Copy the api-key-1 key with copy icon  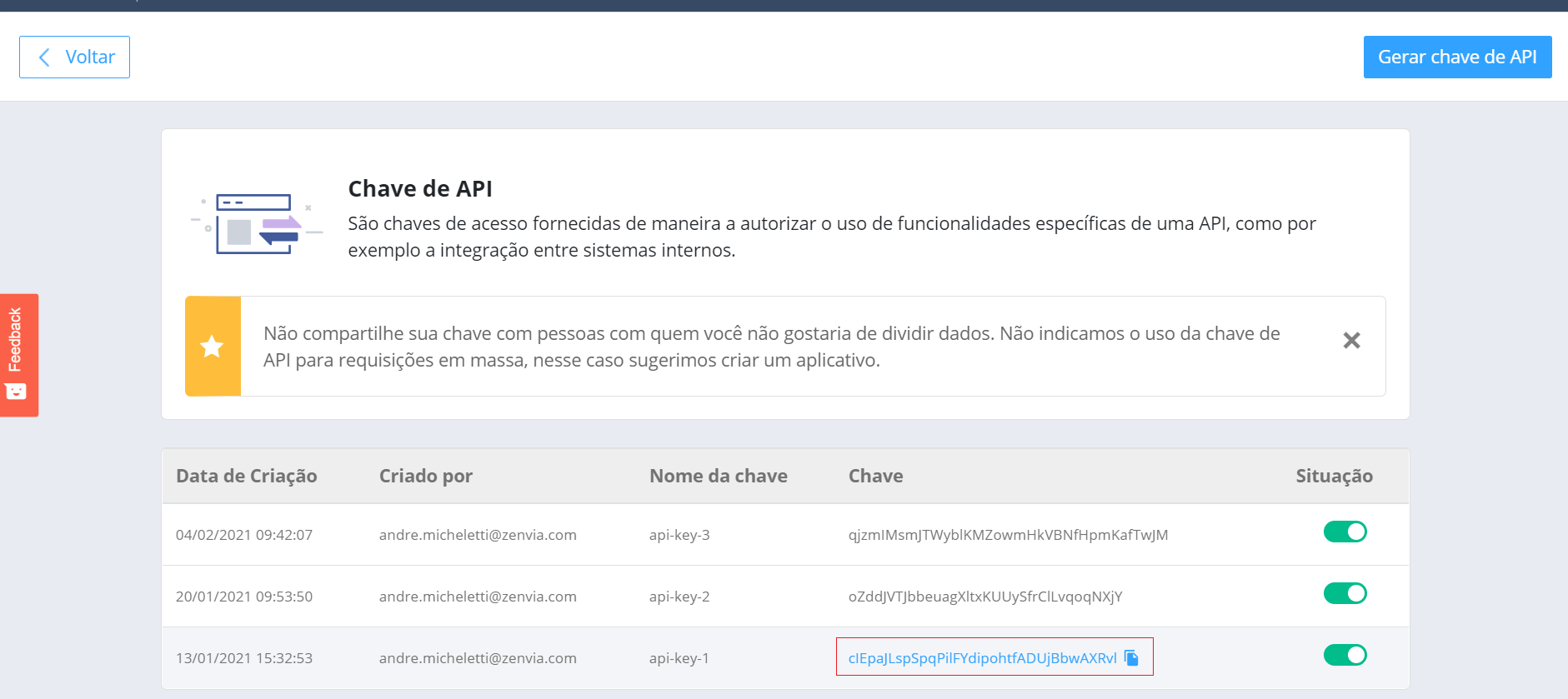pyautogui.click(x=1131, y=657)
